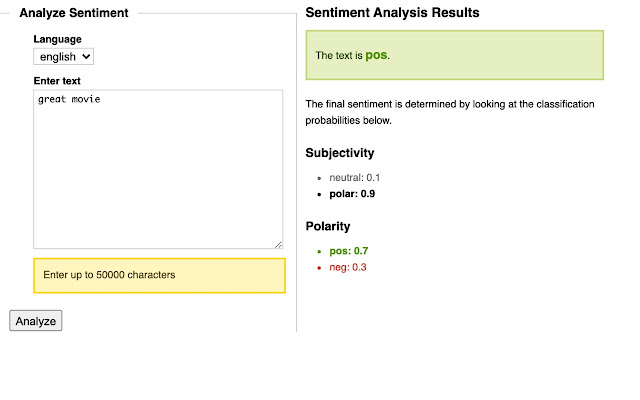Click the text area resize handle

point(278,243)
